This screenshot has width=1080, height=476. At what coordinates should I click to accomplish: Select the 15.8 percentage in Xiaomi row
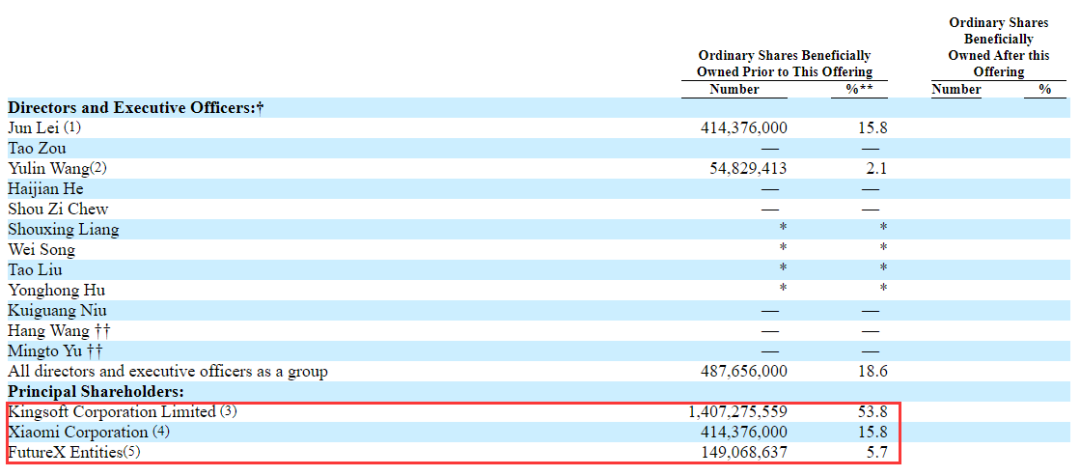[x=873, y=433]
